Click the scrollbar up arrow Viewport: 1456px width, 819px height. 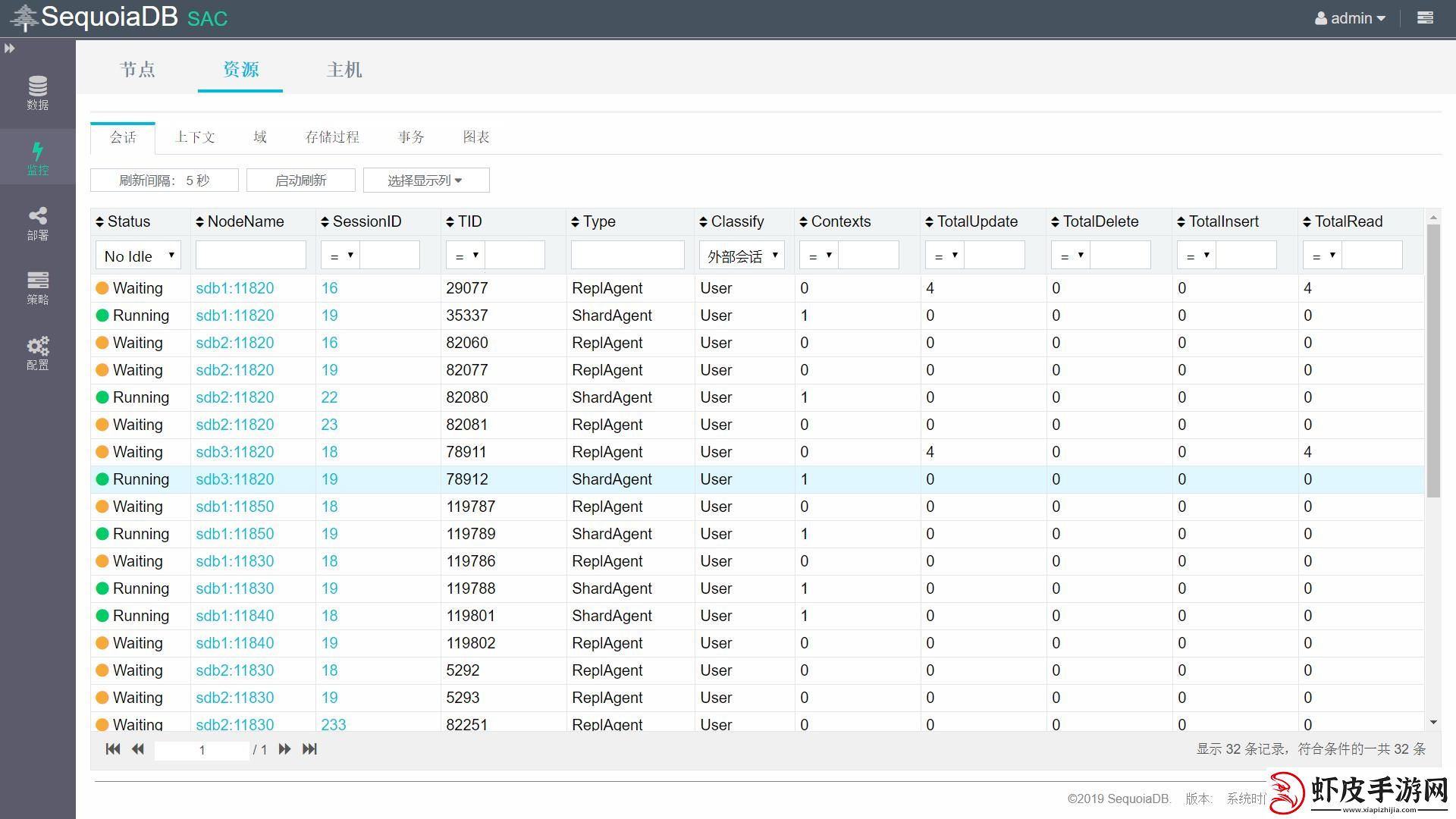1433,218
